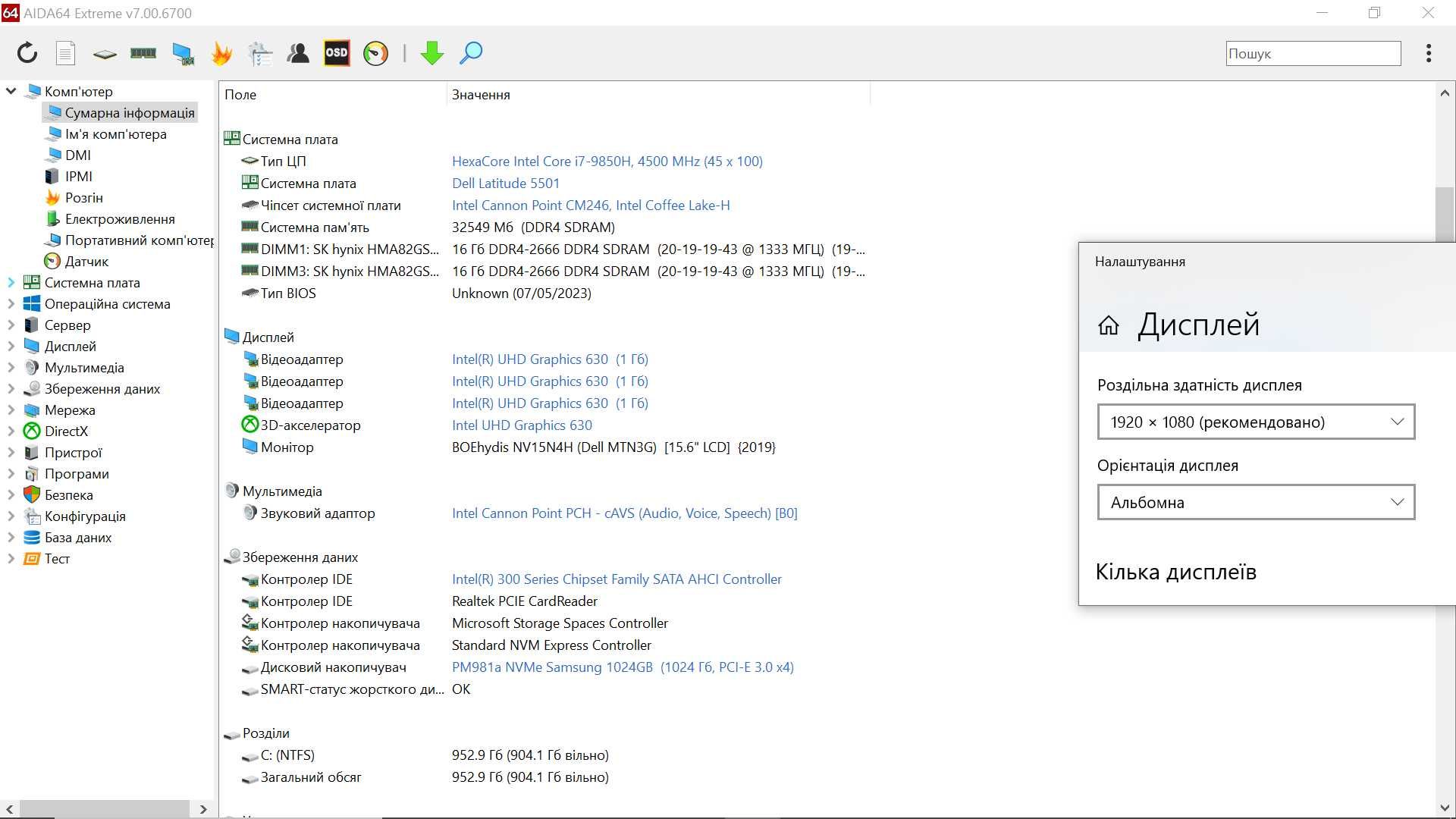This screenshot has height=819, width=1456.
Task: Click the green download update arrow
Action: click(432, 53)
